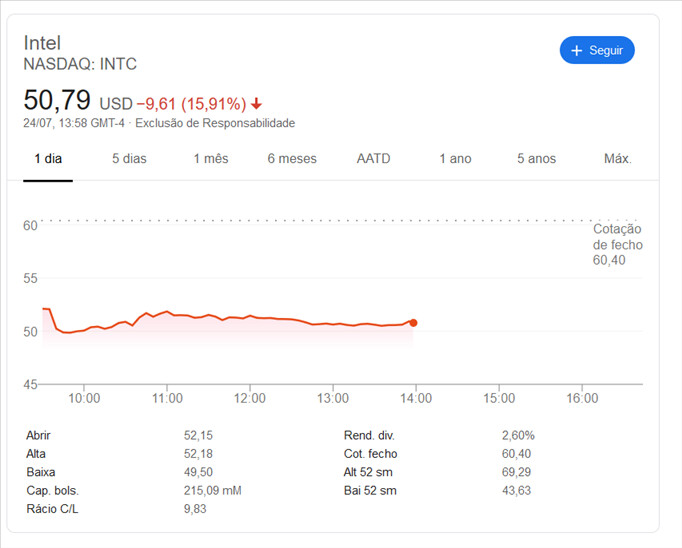The width and height of the screenshot is (682, 548).
Task: Select the 1 dia tab
Action: click(x=48, y=159)
